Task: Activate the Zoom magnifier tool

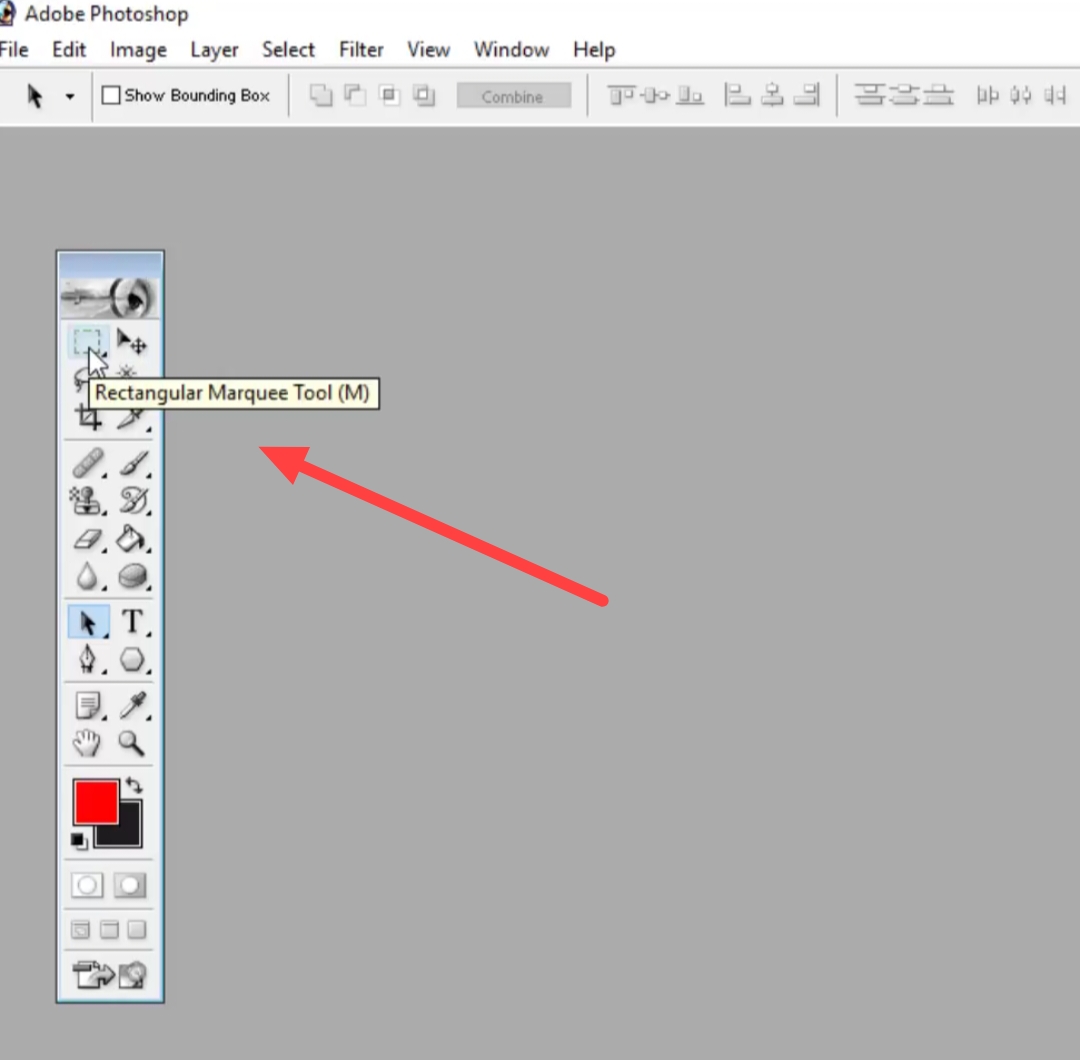Action: tap(131, 744)
